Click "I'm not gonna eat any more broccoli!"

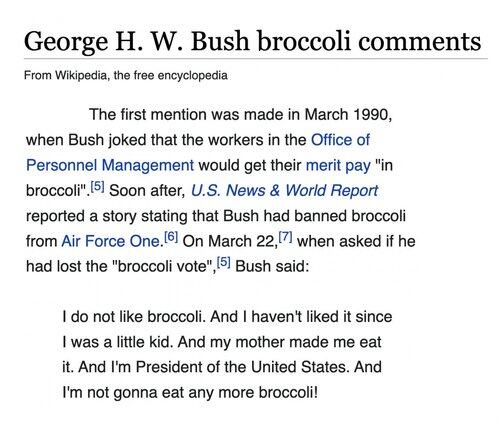[190, 392]
